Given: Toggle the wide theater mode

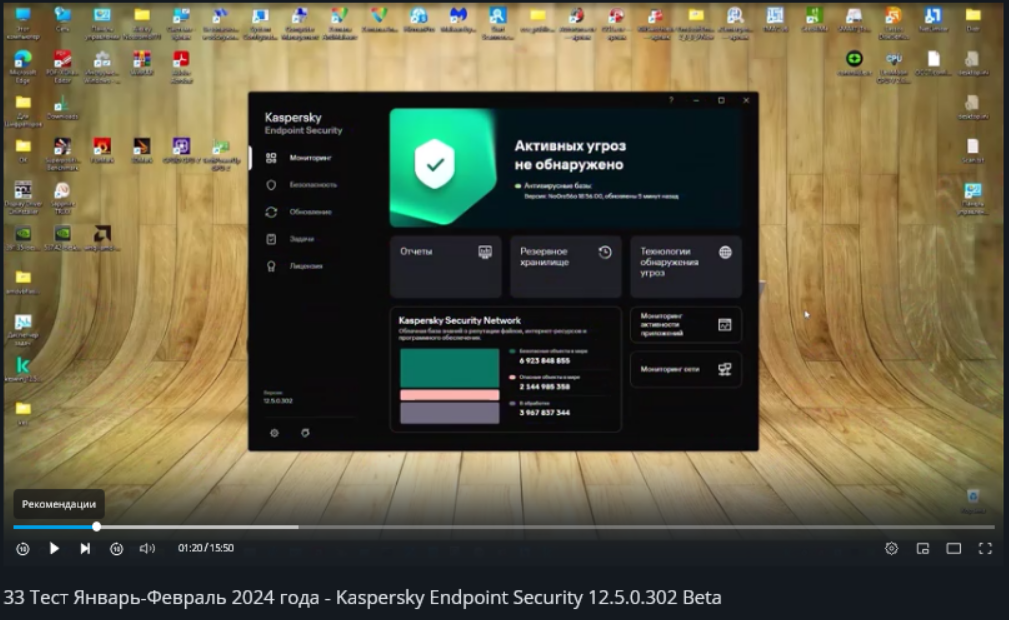Looking at the screenshot, I should pyautogui.click(x=954, y=548).
